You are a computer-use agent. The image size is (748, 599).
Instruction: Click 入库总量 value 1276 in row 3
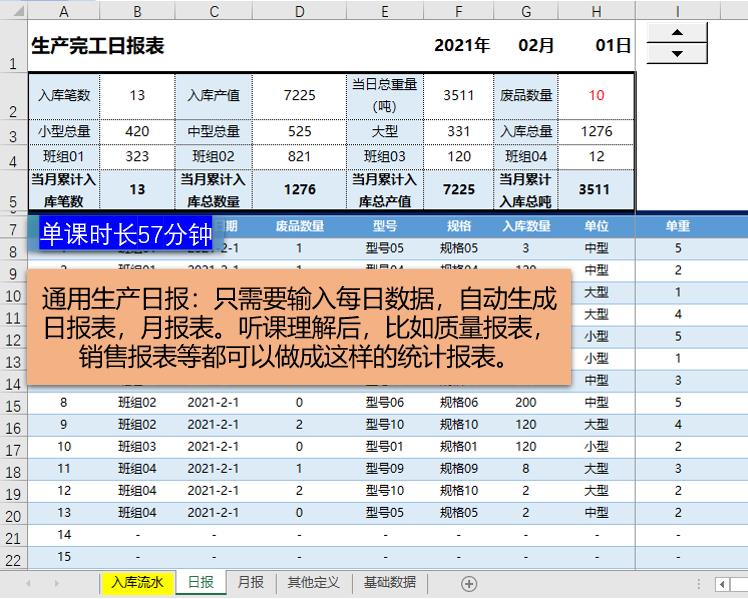point(596,131)
